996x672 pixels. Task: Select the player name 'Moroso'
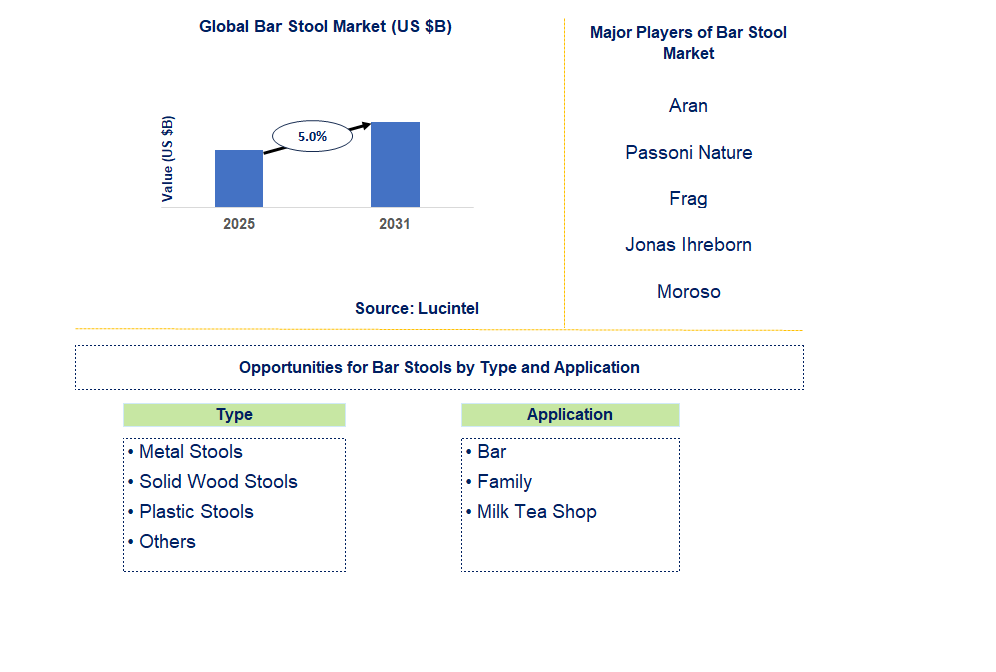click(x=689, y=292)
